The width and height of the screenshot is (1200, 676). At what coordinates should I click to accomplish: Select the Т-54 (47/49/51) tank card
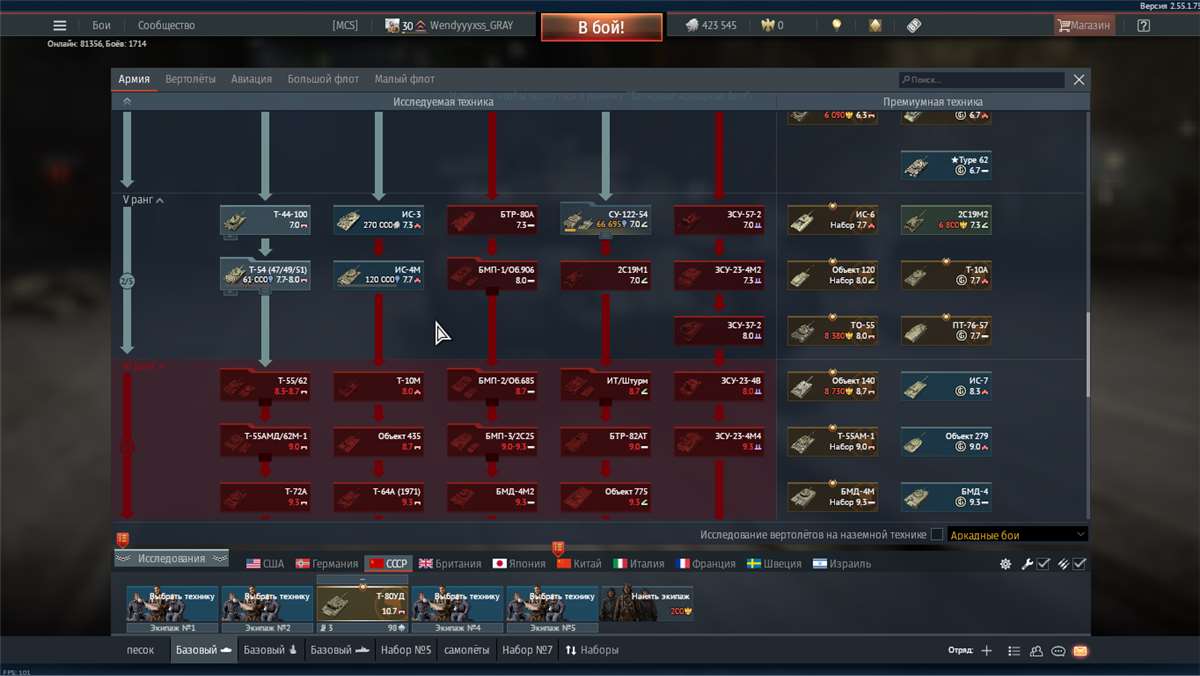[x=265, y=275]
